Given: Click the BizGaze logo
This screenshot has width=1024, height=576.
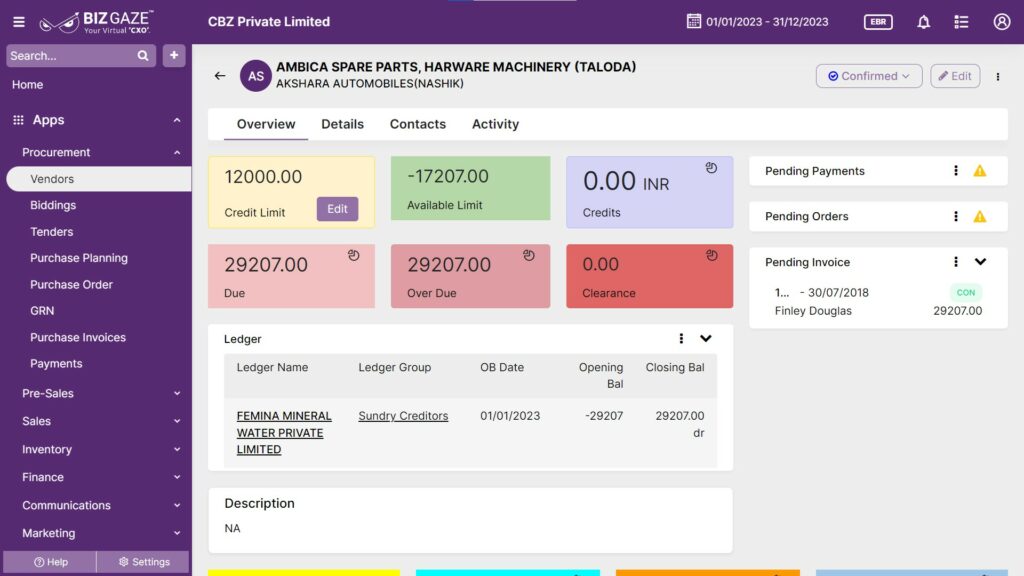Looking at the screenshot, I should (97, 22).
